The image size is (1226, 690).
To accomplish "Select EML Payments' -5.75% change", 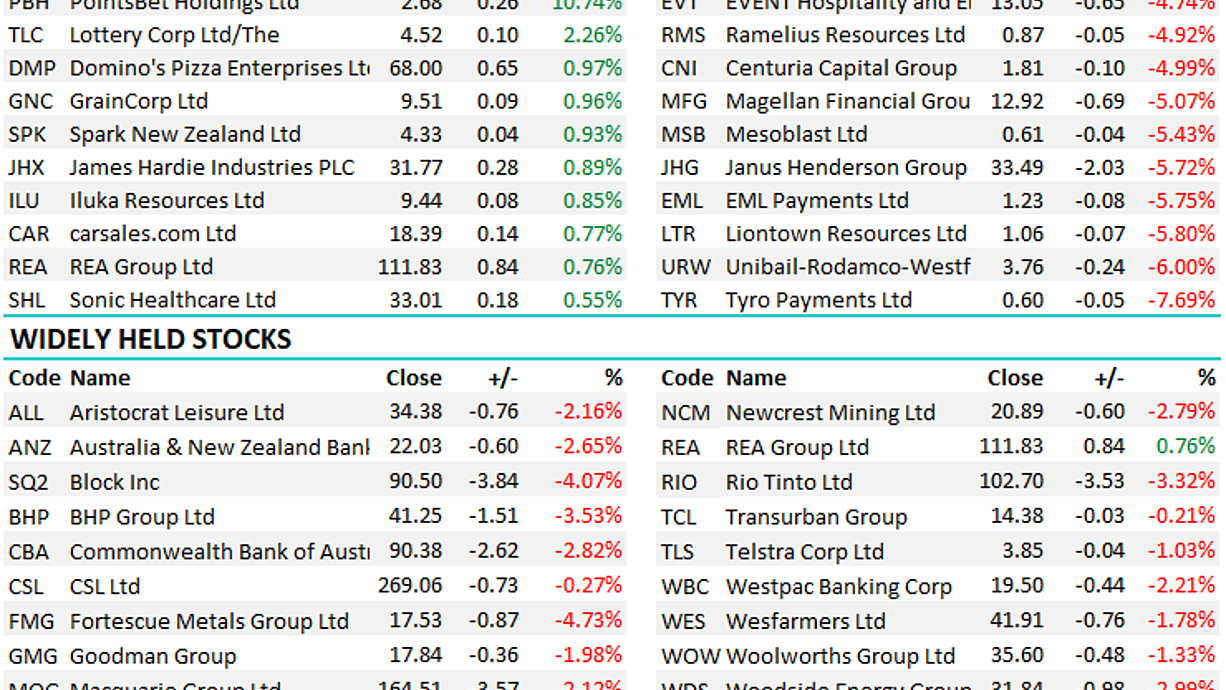I will [x=1181, y=200].
